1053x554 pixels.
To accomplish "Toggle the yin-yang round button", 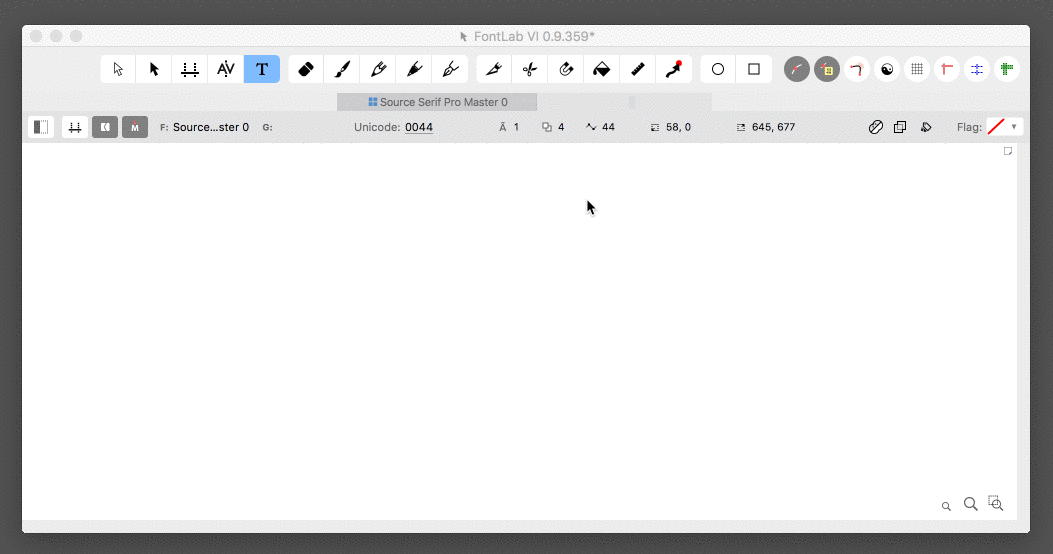I will point(887,69).
